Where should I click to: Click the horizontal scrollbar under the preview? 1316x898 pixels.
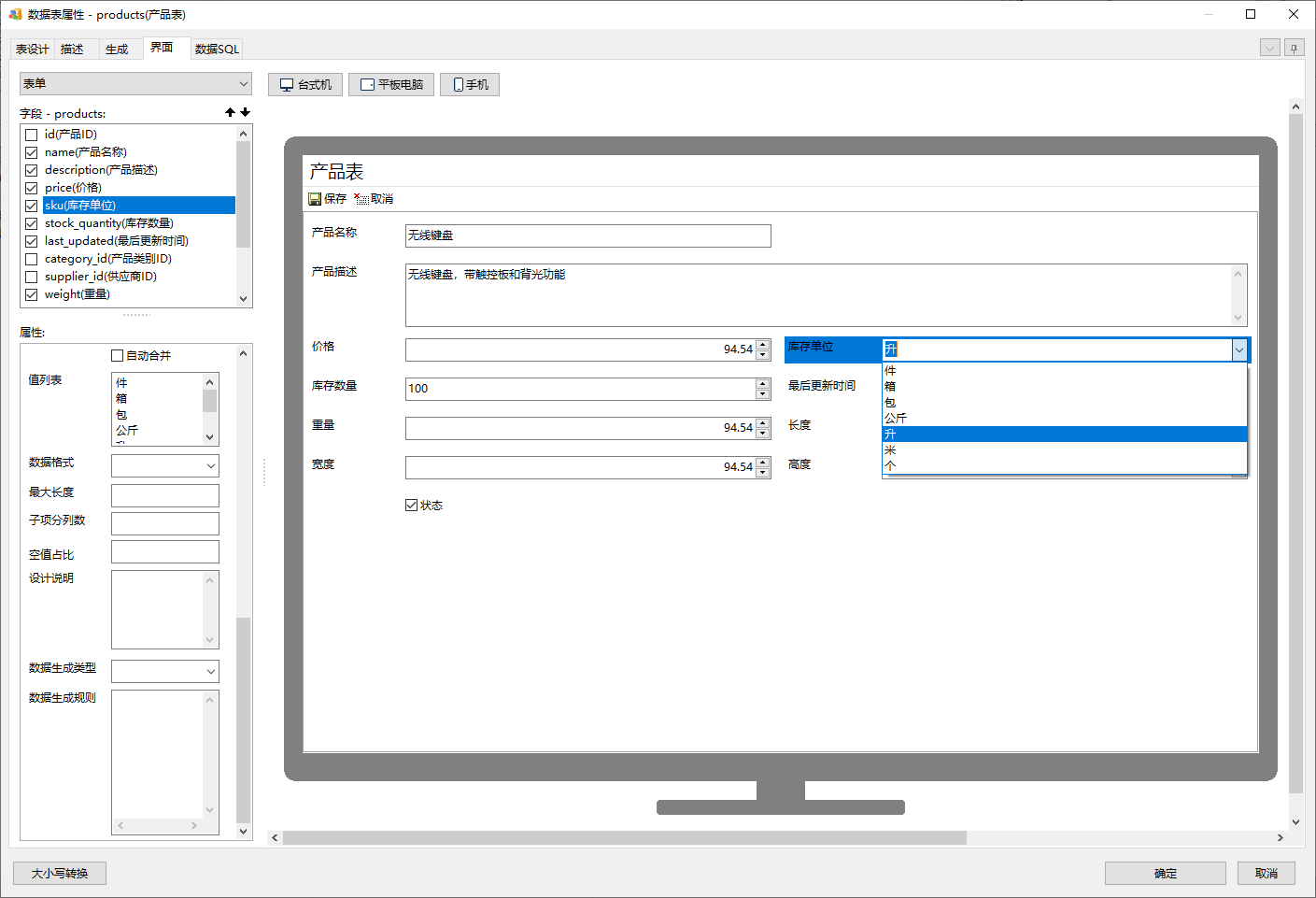(624, 838)
